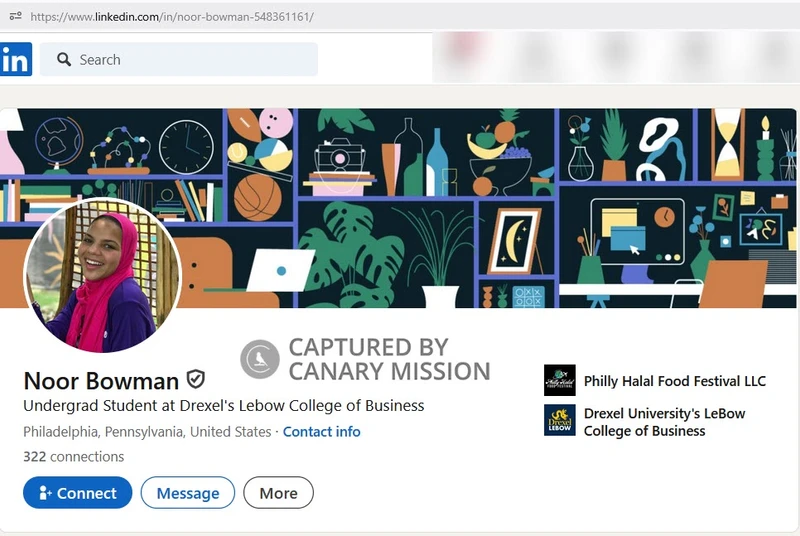Click the 322 connections text
This screenshot has height=536, width=800.
coord(73,456)
